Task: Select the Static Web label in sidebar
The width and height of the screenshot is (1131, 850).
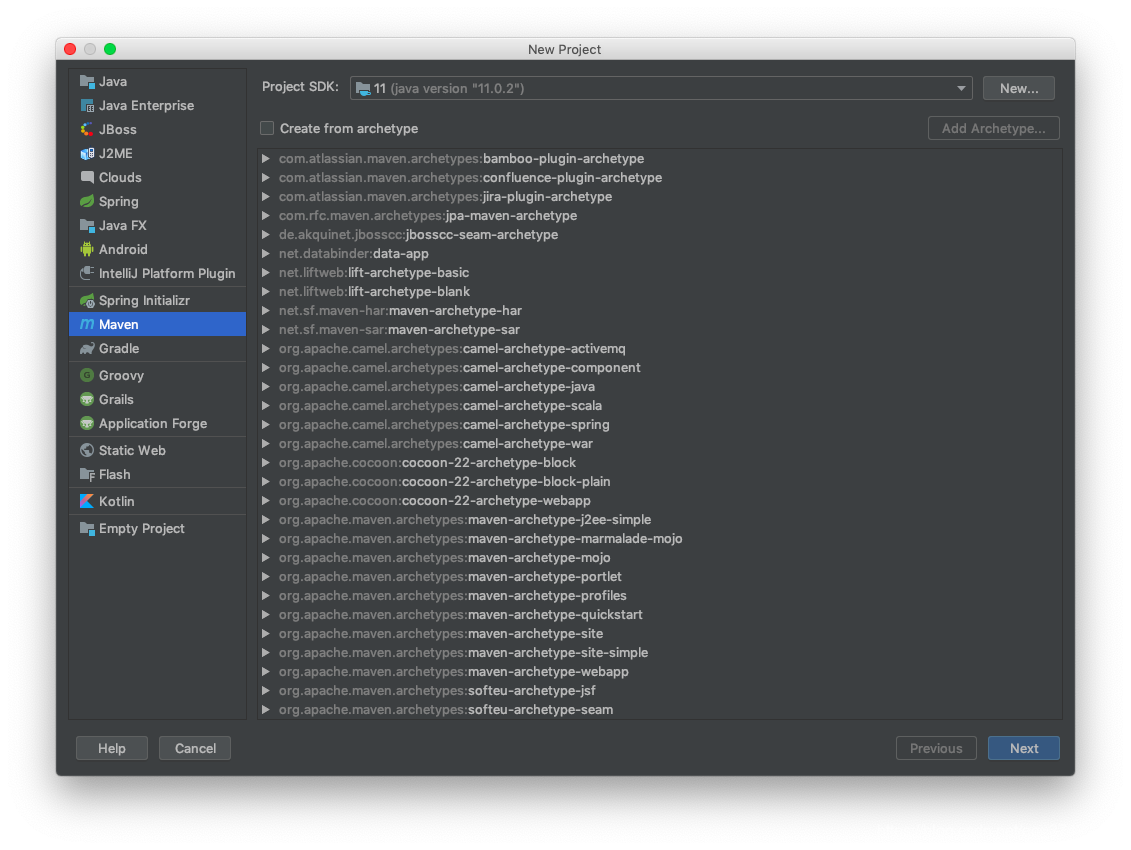Action: tap(132, 450)
